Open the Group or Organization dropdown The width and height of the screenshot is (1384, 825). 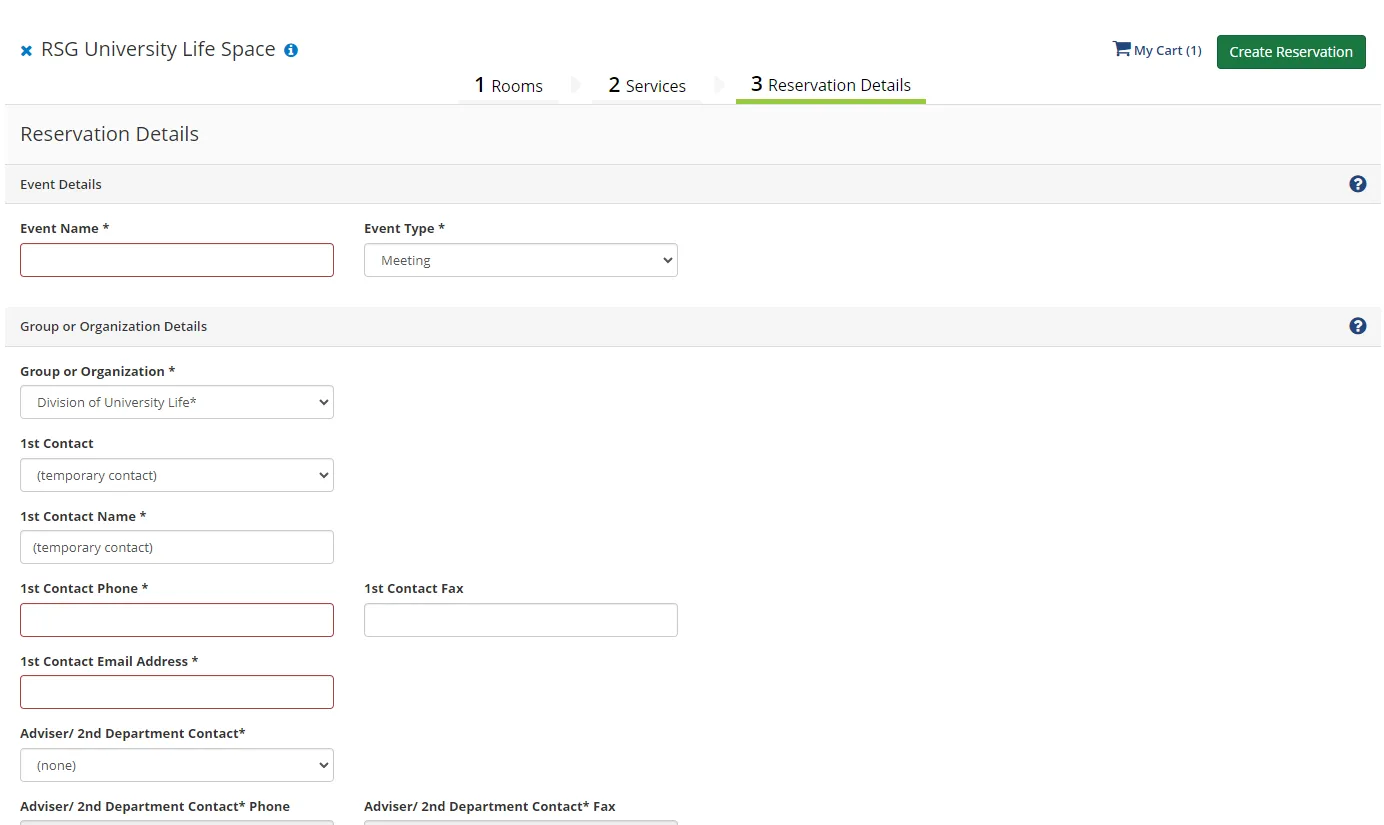coord(177,402)
